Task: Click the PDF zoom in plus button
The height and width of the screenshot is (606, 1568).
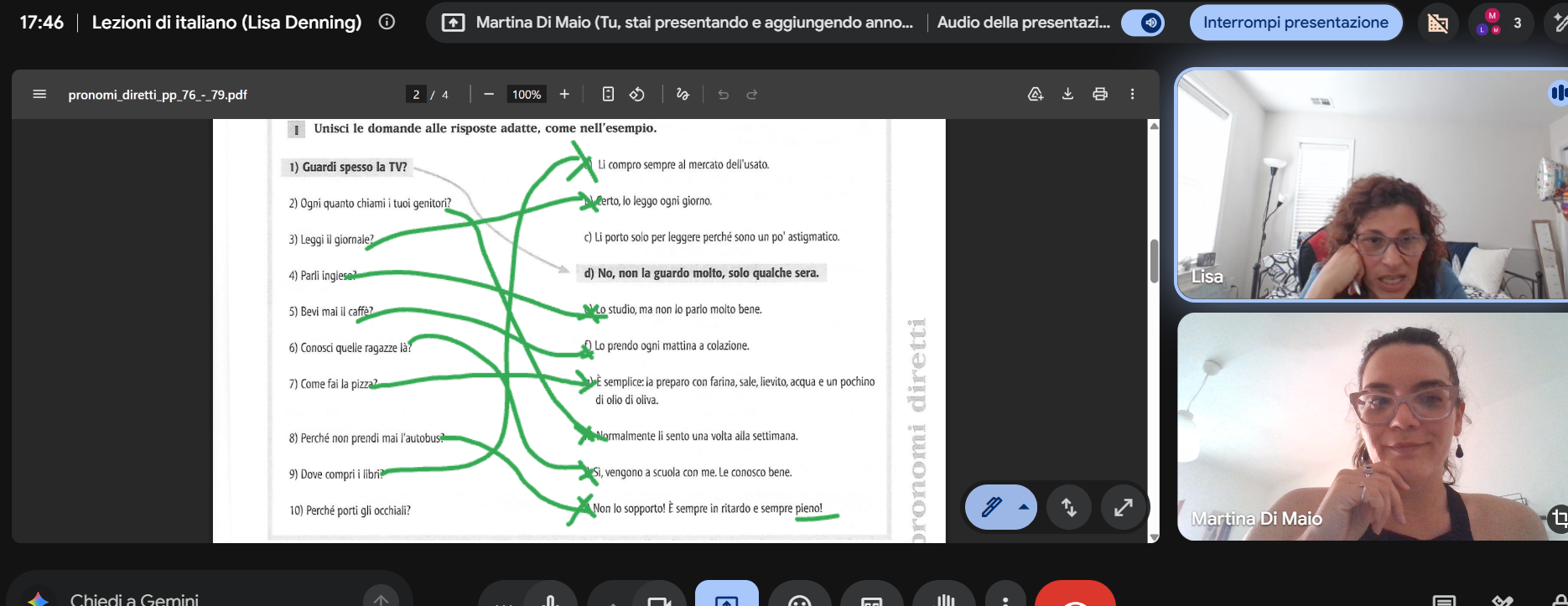Action: click(564, 94)
